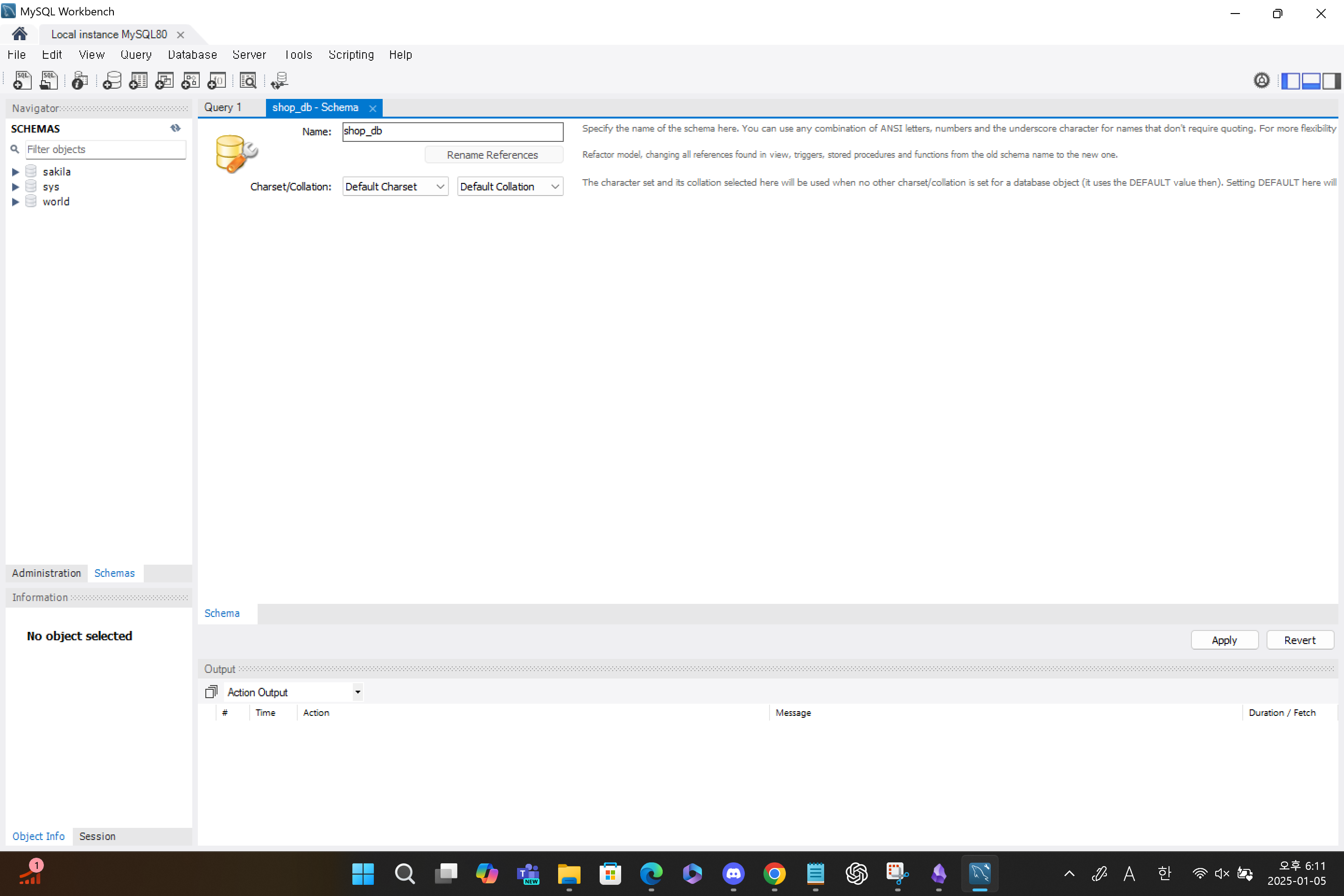
Task: Reconnect to DBMS toolbar icon
Action: click(280, 81)
